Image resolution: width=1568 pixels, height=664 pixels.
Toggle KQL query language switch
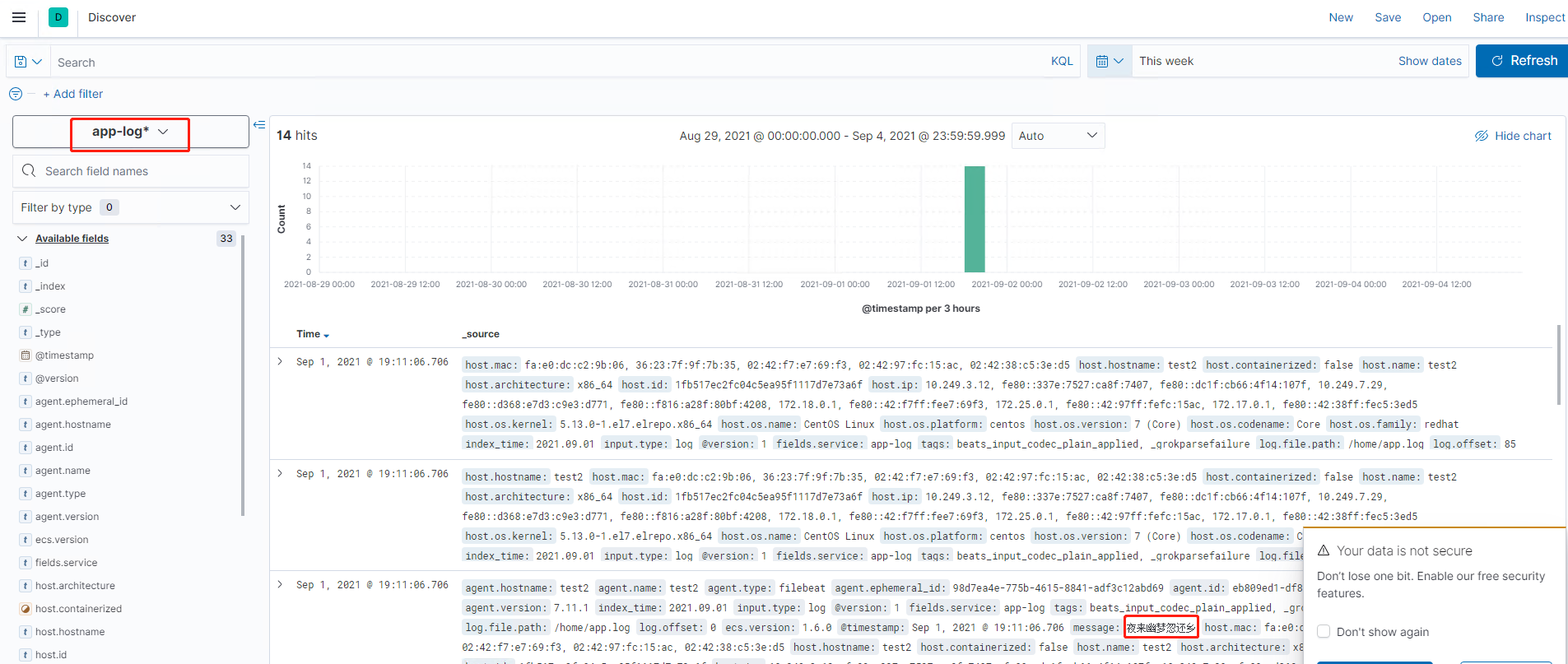pos(1062,61)
